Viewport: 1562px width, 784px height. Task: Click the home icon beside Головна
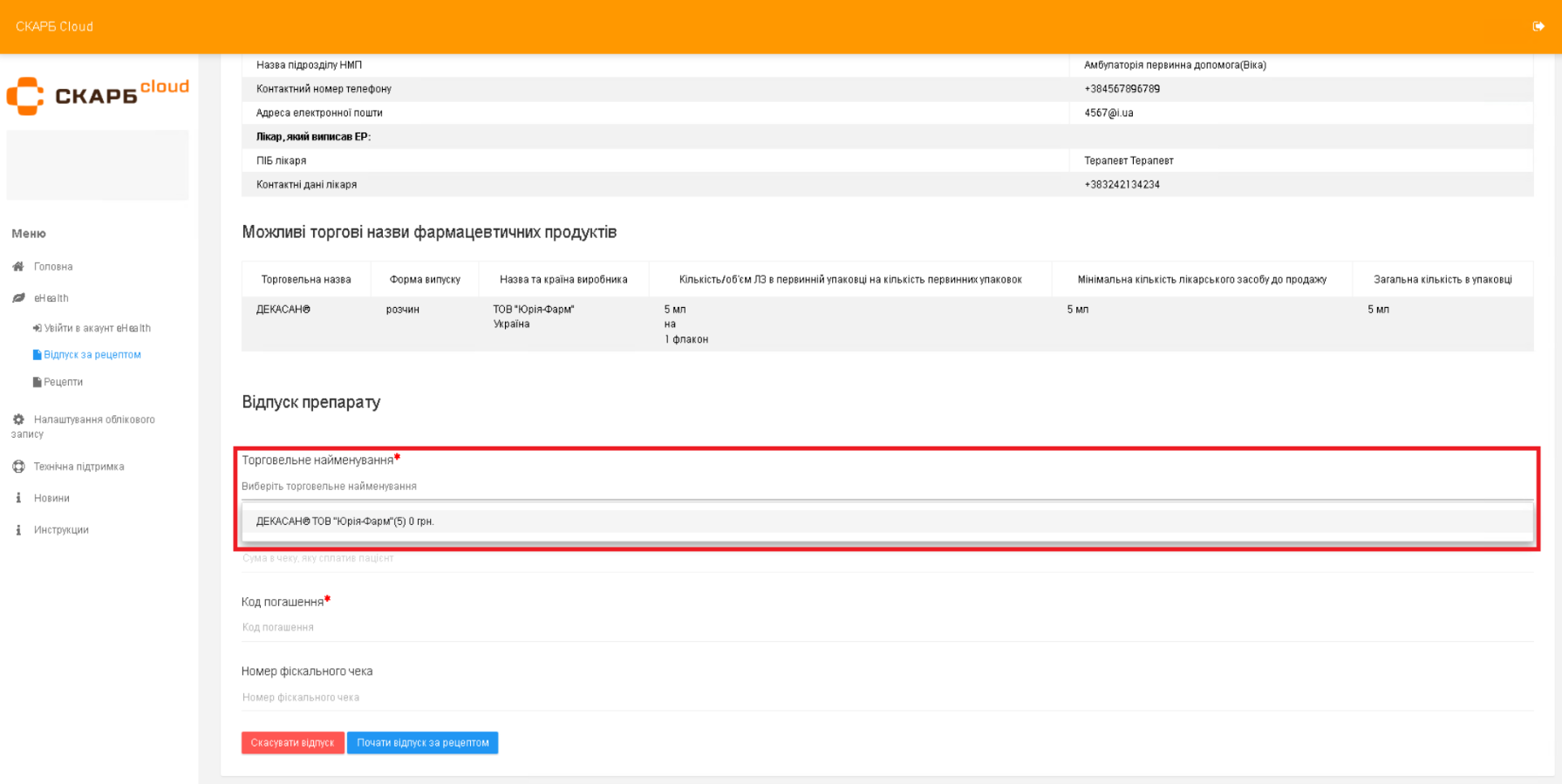point(18,267)
